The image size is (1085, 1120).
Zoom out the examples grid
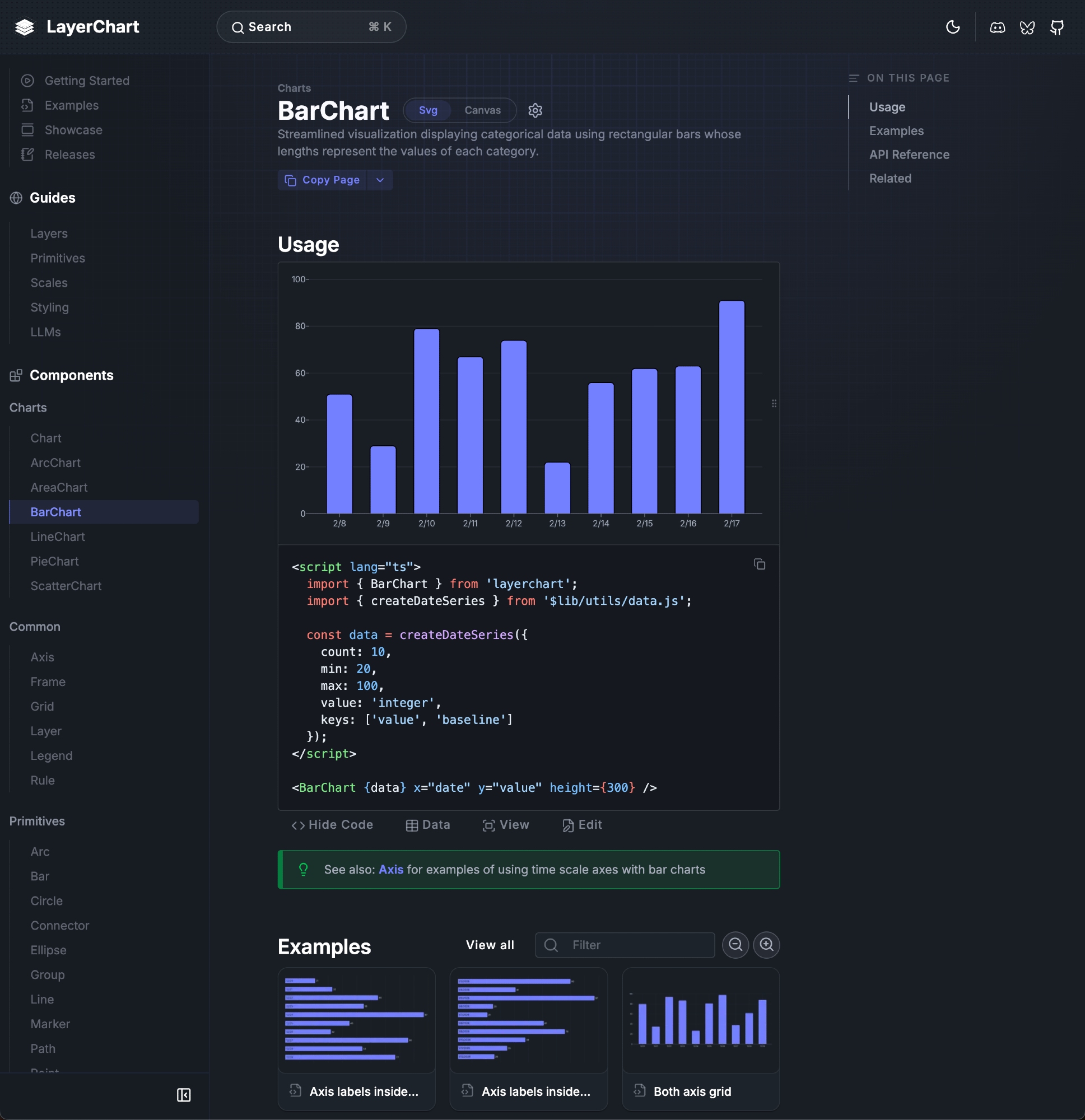735,945
